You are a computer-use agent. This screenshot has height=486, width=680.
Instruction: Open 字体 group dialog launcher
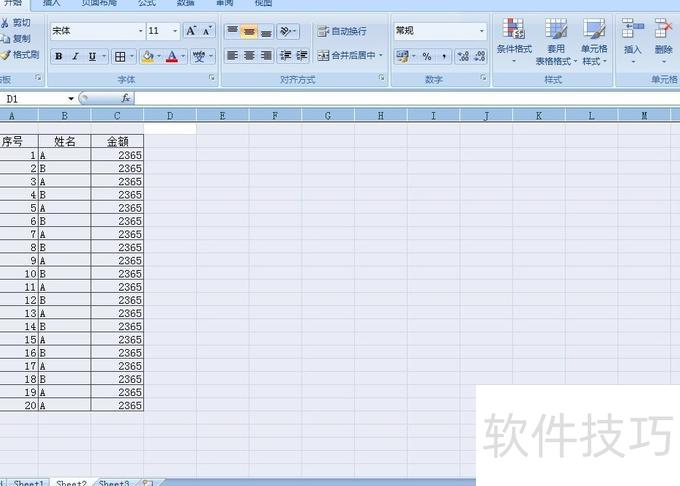point(212,78)
